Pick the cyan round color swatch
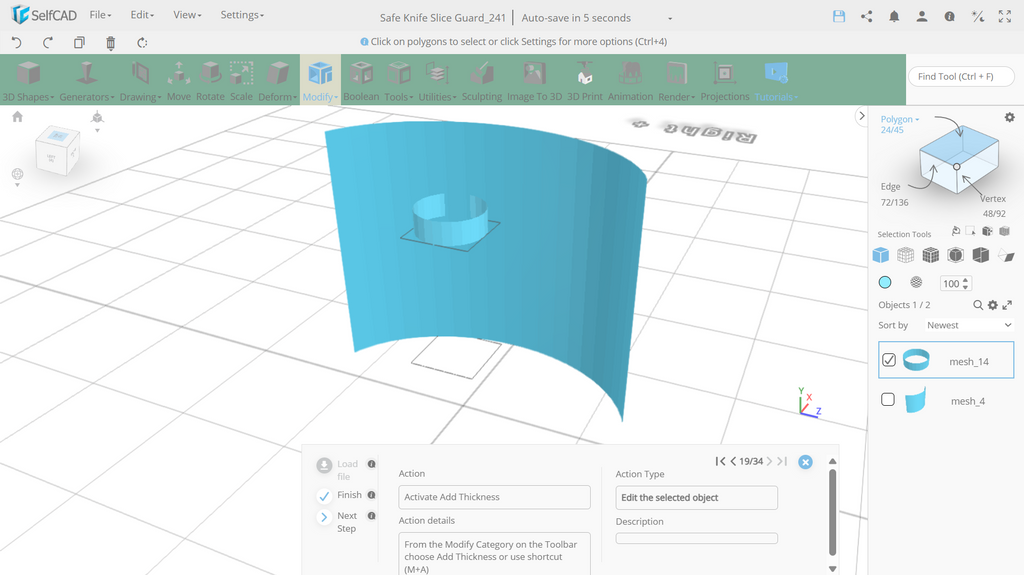Screen dimensions: 1024x575 click(x=885, y=282)
